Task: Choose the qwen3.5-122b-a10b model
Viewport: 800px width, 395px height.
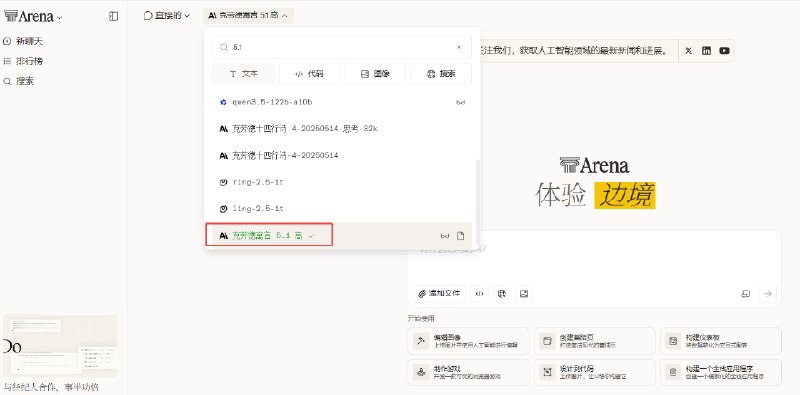Action: 342,102
